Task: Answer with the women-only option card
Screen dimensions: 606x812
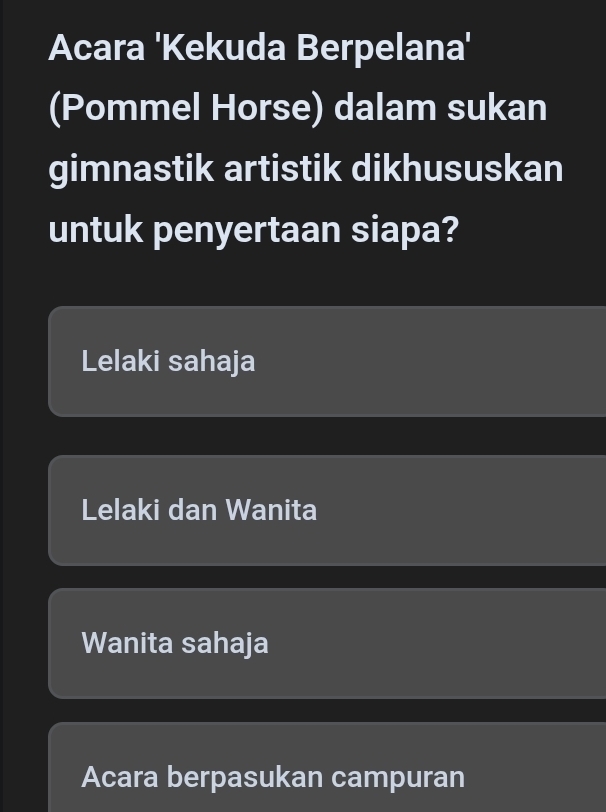Action: click(x=400, y=643)
